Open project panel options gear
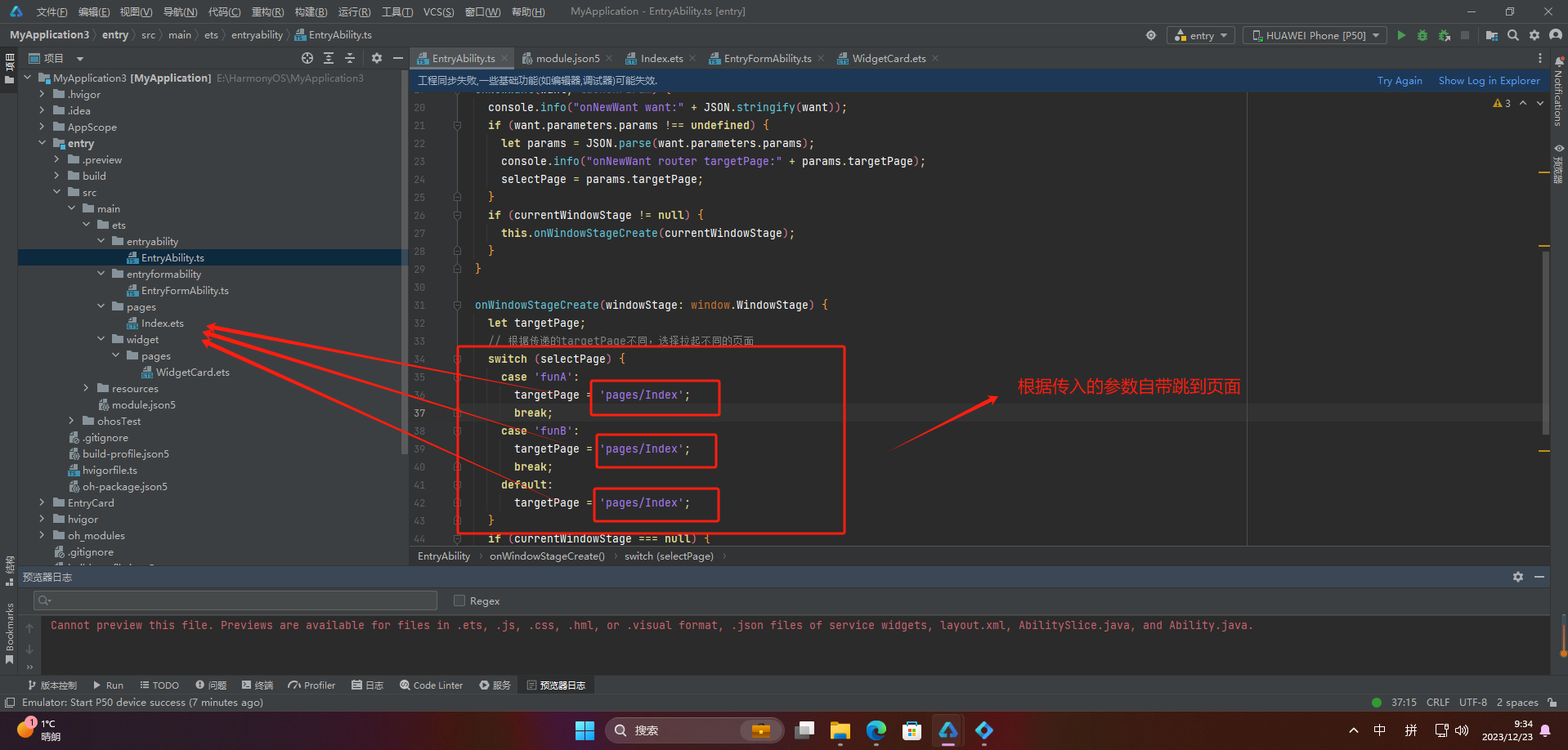 point(377,58)
